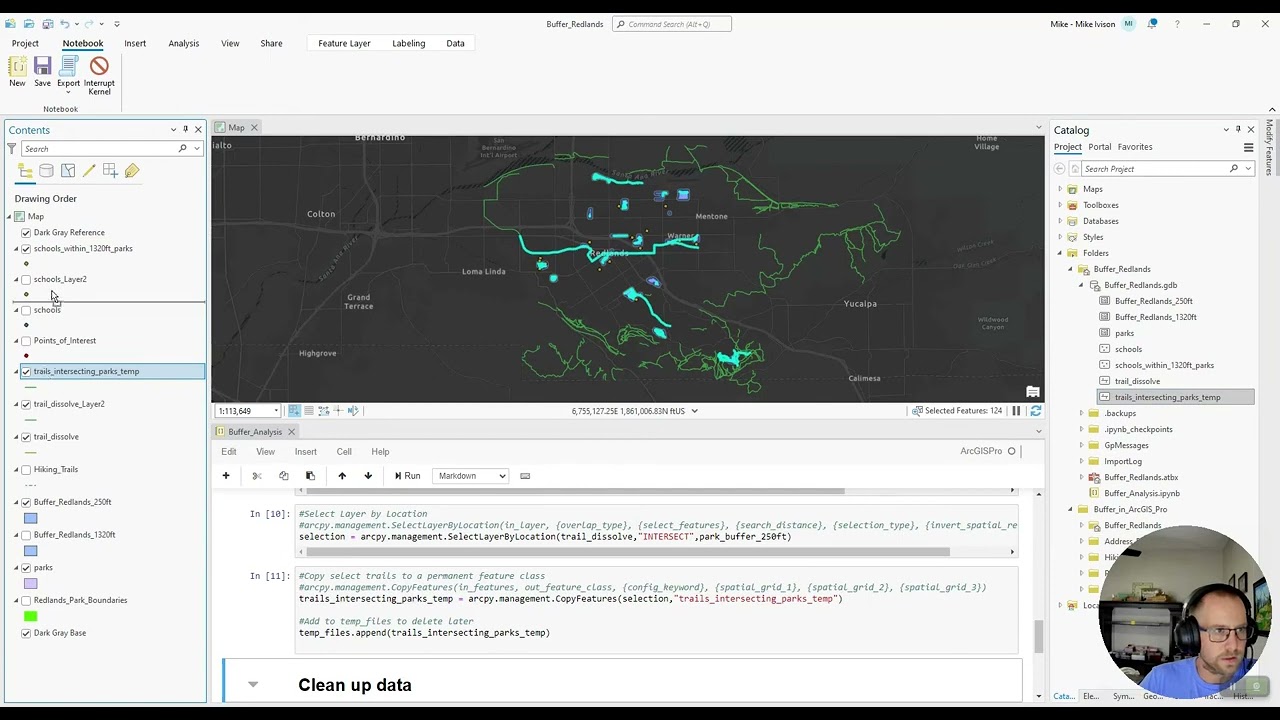Viewport: 1280px width, 720px height.
Task: Collapse the Folders node in Catalog
Action: tap(1060, 253)
